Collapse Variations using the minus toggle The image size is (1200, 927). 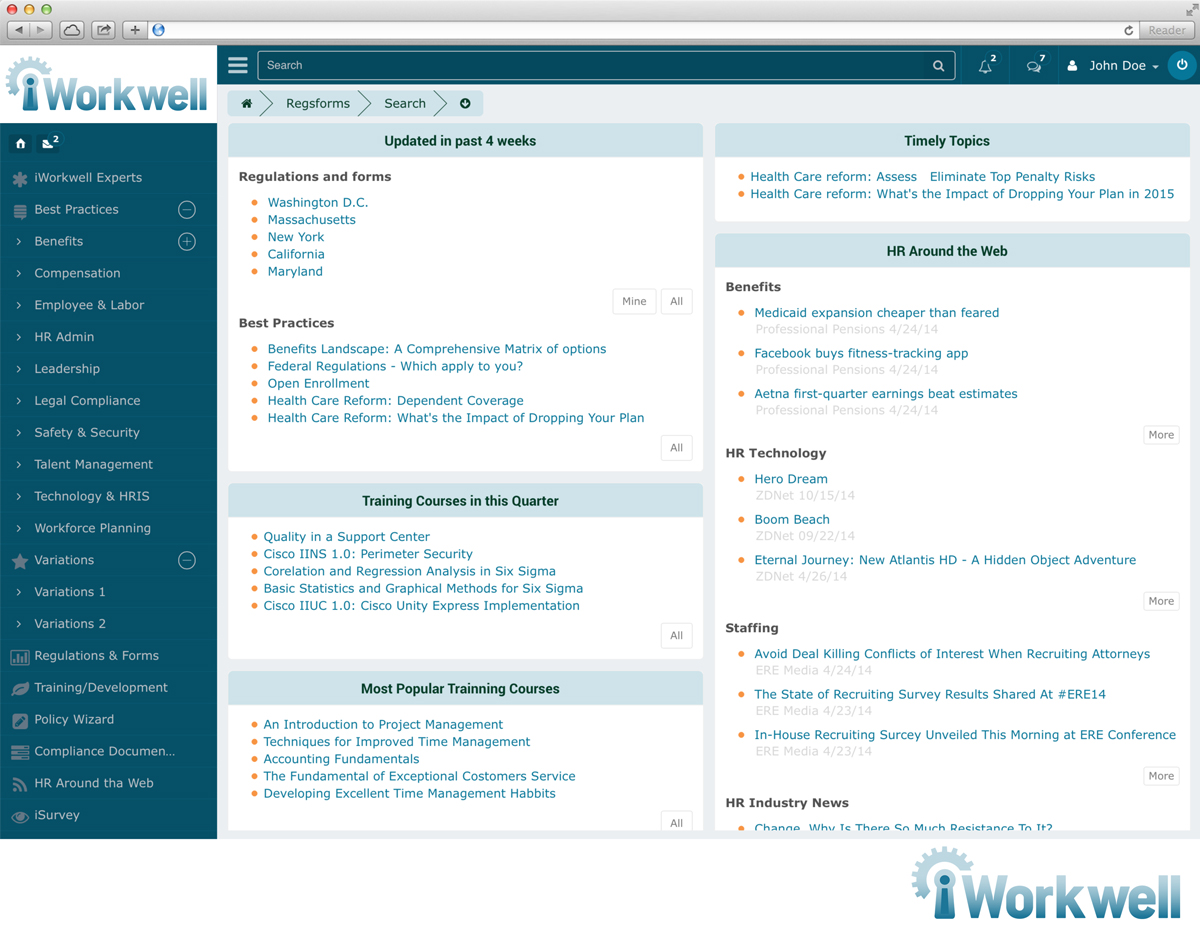[x=186, y=561]
